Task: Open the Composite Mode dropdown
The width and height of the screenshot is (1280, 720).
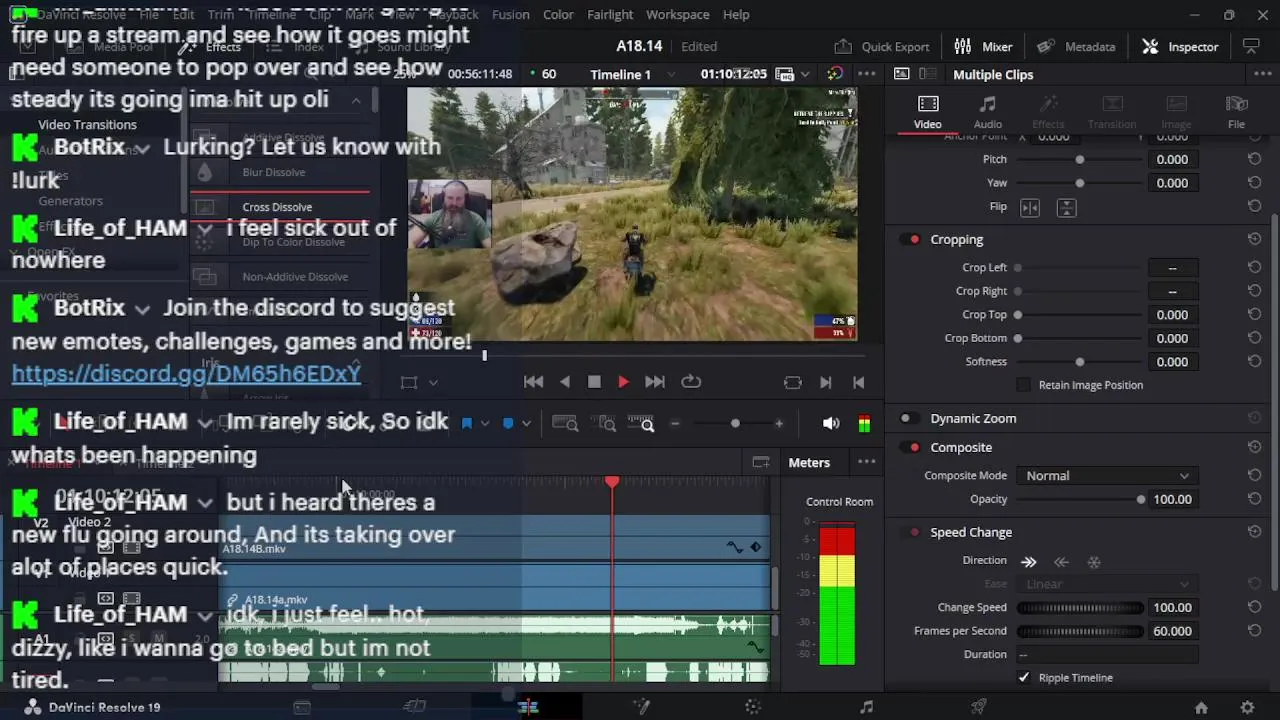Action: point(1108,476)
